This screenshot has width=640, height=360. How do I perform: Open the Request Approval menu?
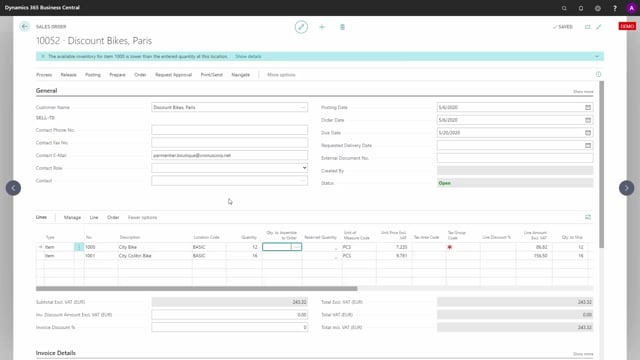173,75
